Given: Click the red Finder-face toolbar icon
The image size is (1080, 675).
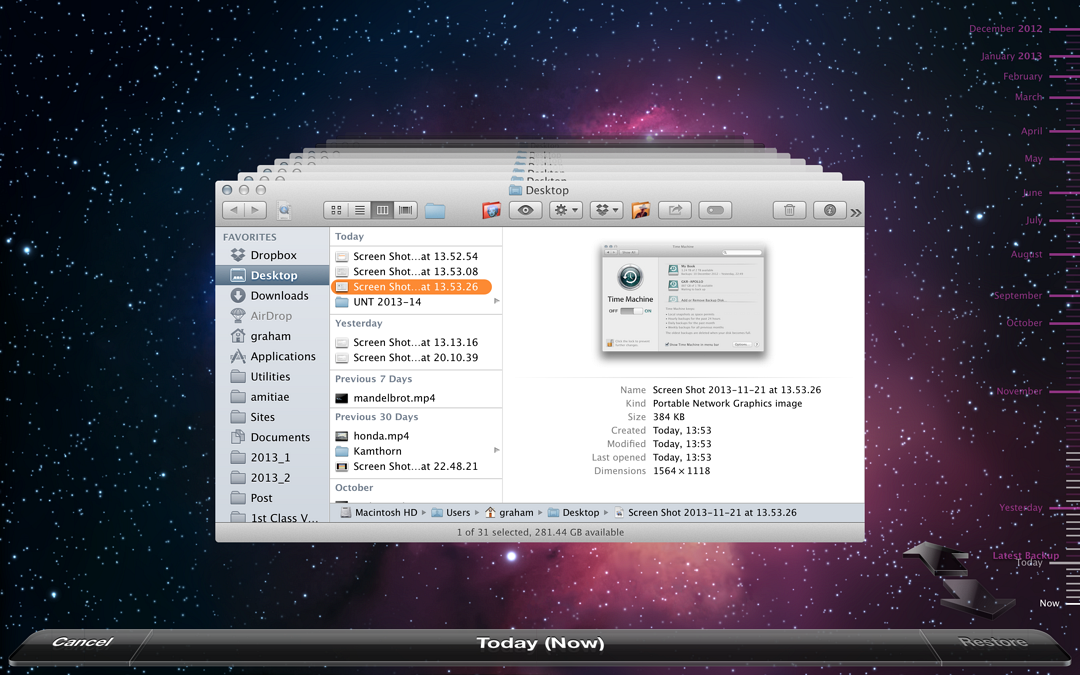Looking at the screenshot, I should coord(491,211).
